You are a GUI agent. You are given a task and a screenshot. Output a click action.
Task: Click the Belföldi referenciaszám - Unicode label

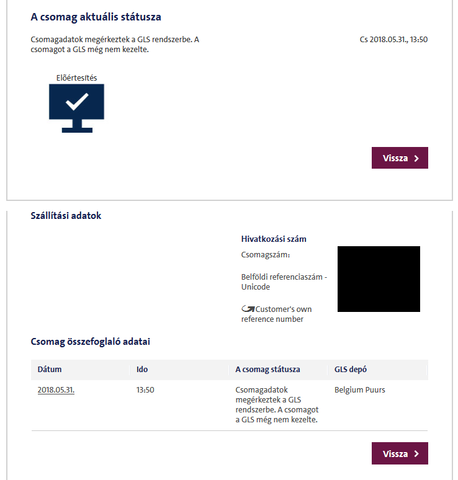(x=284, y=282)
